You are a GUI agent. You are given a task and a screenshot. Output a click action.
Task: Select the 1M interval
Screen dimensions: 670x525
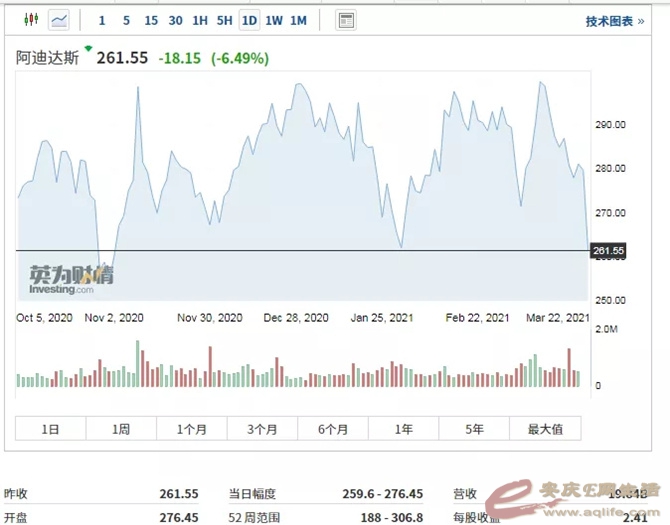click(x=298, y=21)
